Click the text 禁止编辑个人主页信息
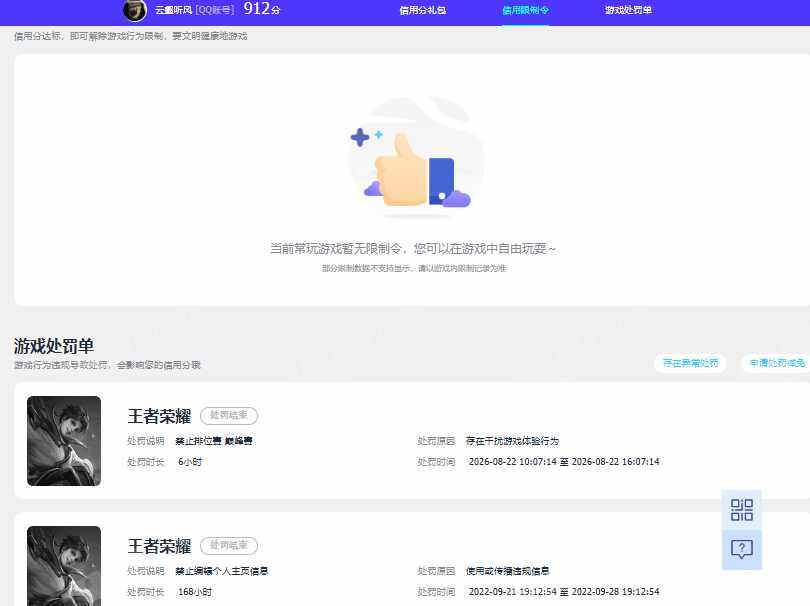The height and width of the screenshot is (606, 810). pyautogui.click(x=222, y=571)
